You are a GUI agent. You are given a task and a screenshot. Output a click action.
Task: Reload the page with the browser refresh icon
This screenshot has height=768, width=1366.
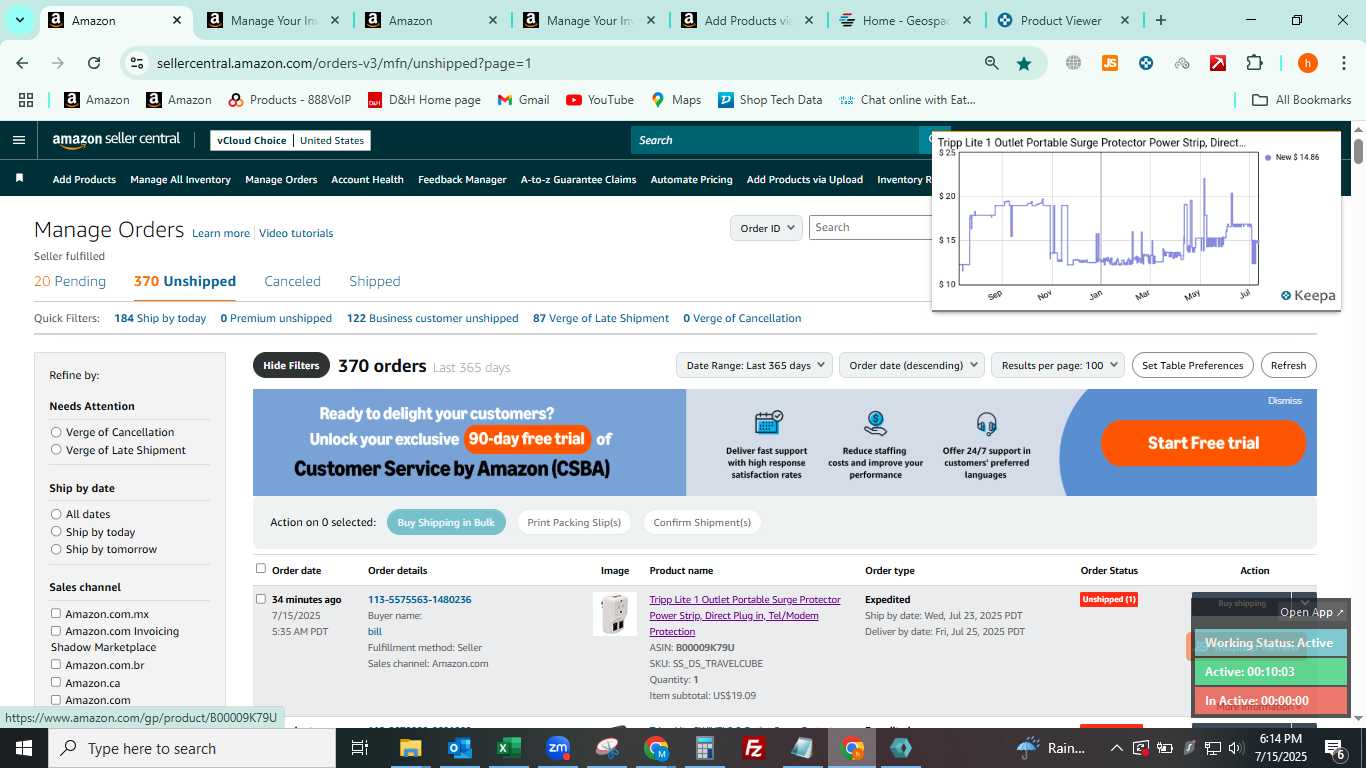click(94, 63)
